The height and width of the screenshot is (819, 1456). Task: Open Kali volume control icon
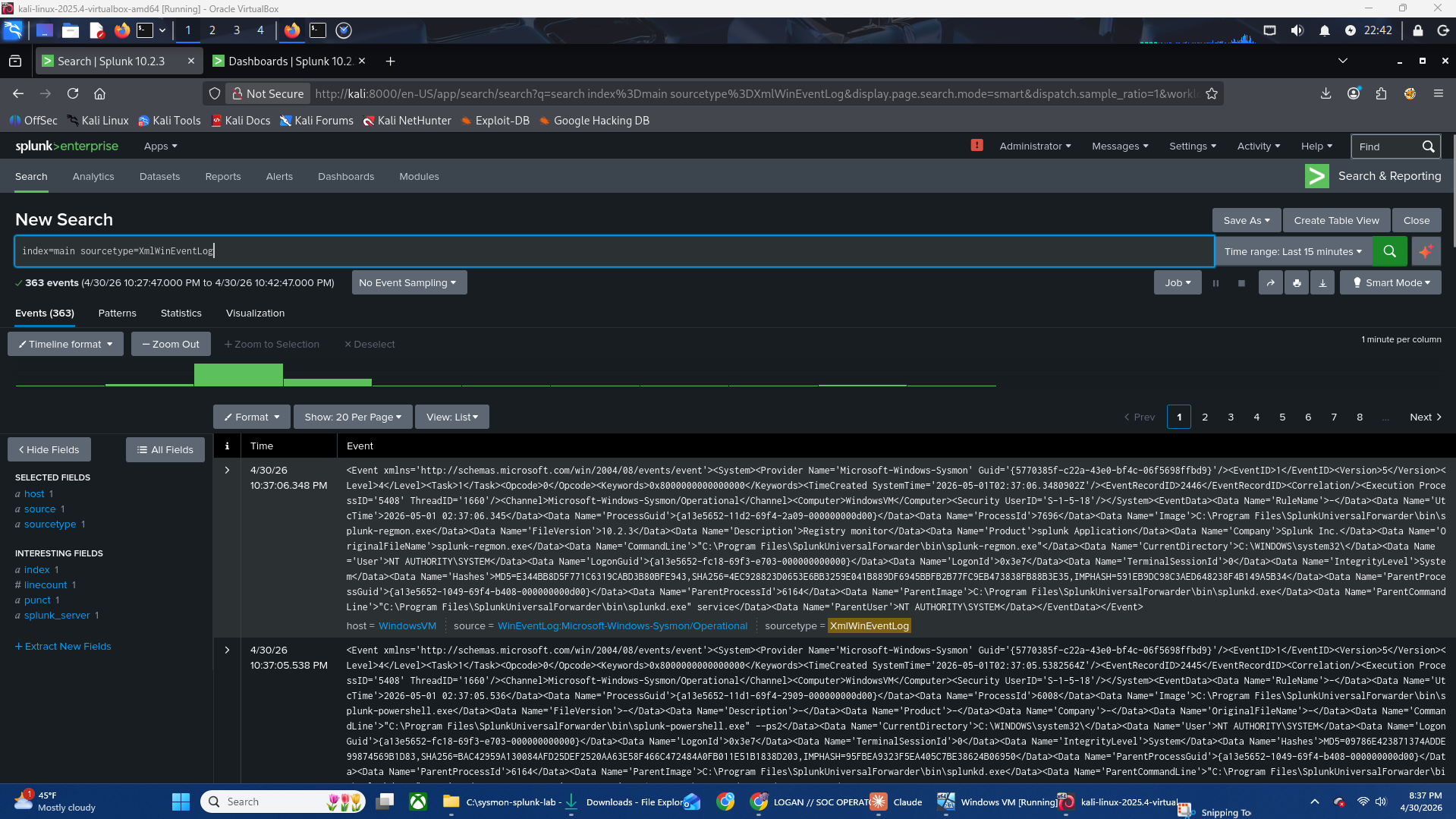pos(1297,30)
